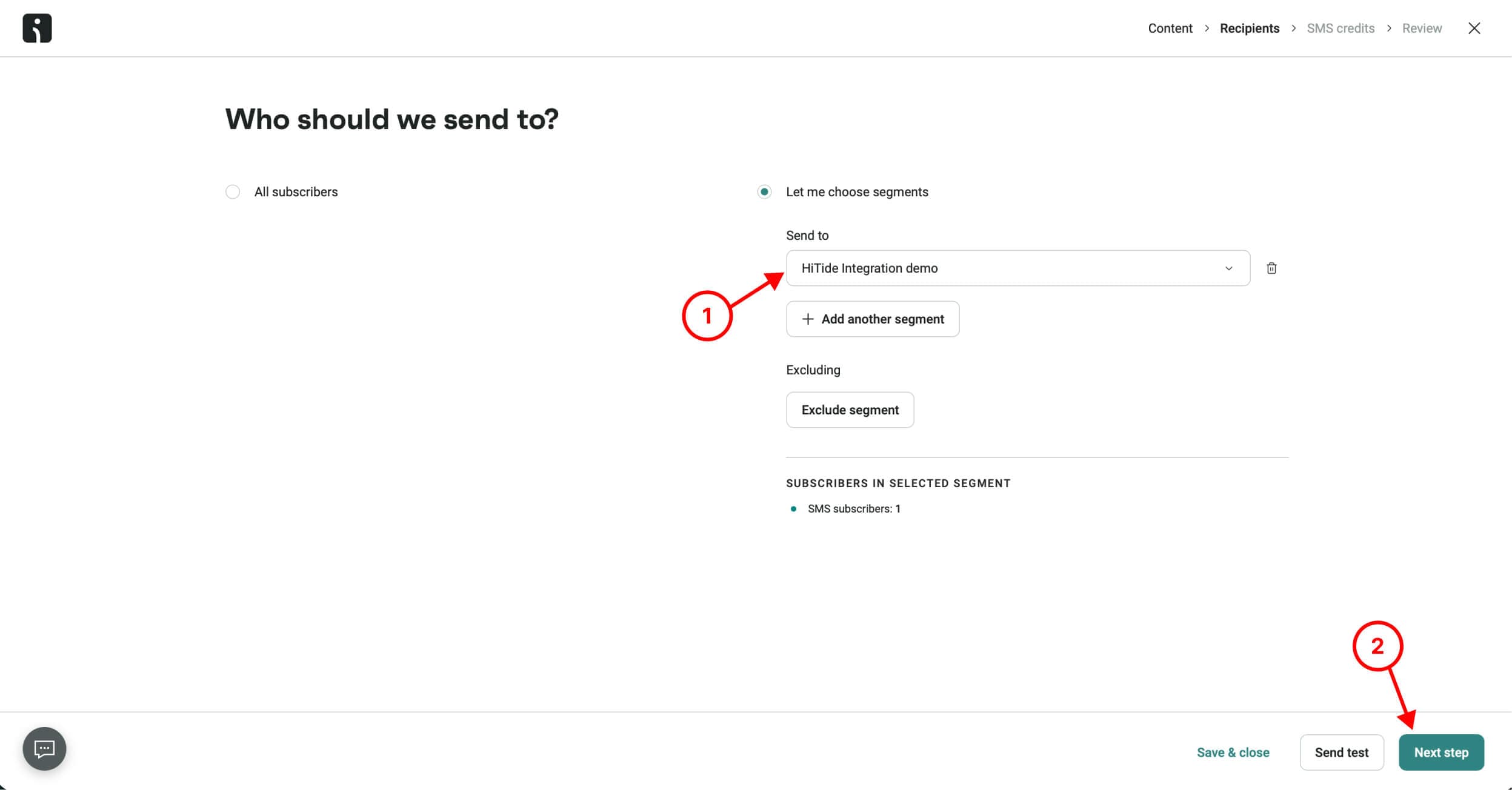Select the All subscribers radio option

pyautogui.click(x=233, y=192)
